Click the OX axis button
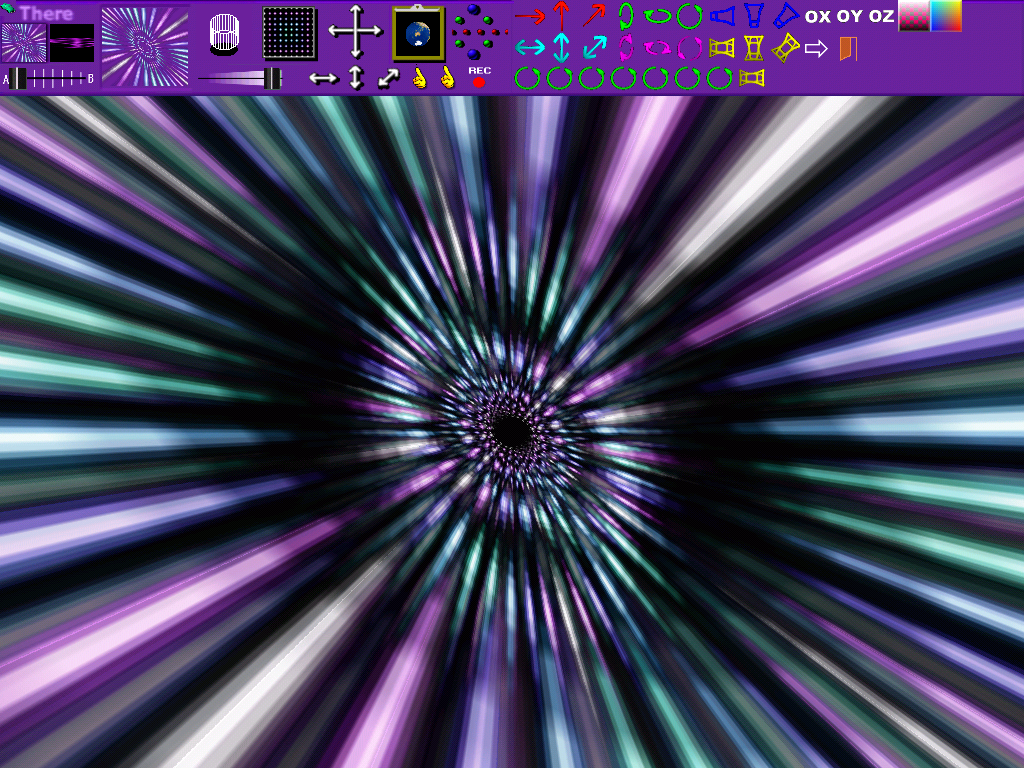Screen dimensions: 1024x768 (818, 16)
